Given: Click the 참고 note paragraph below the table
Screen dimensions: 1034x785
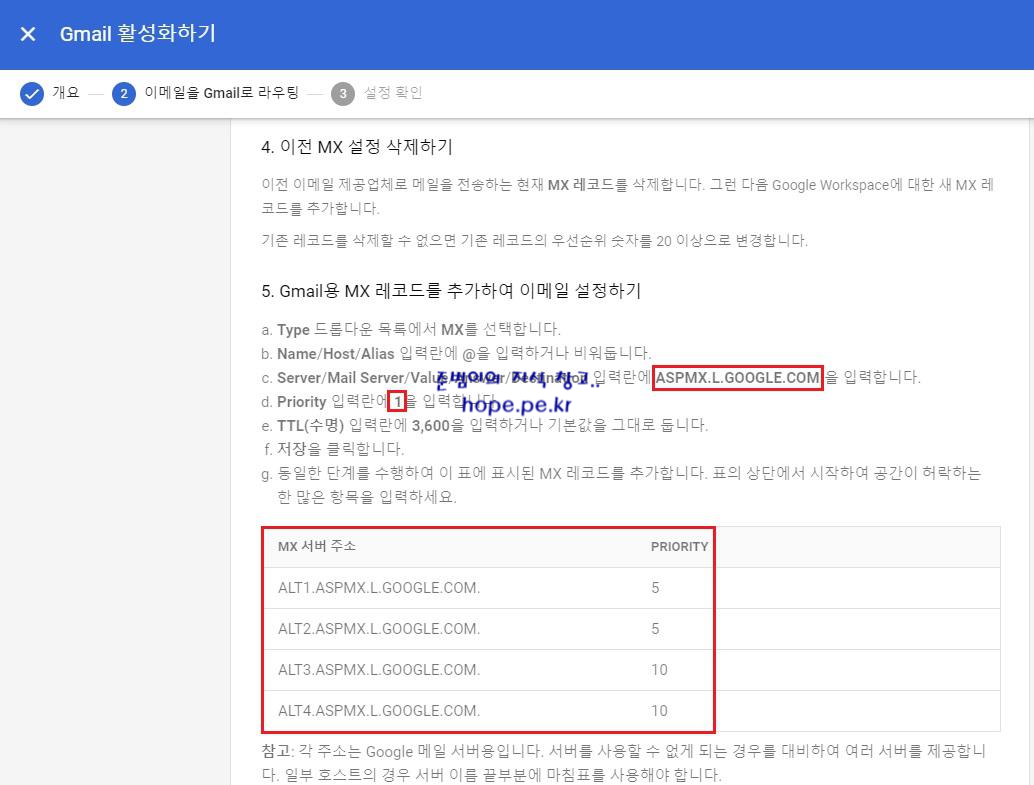Looking at the screenshot, I should [624, 763].
